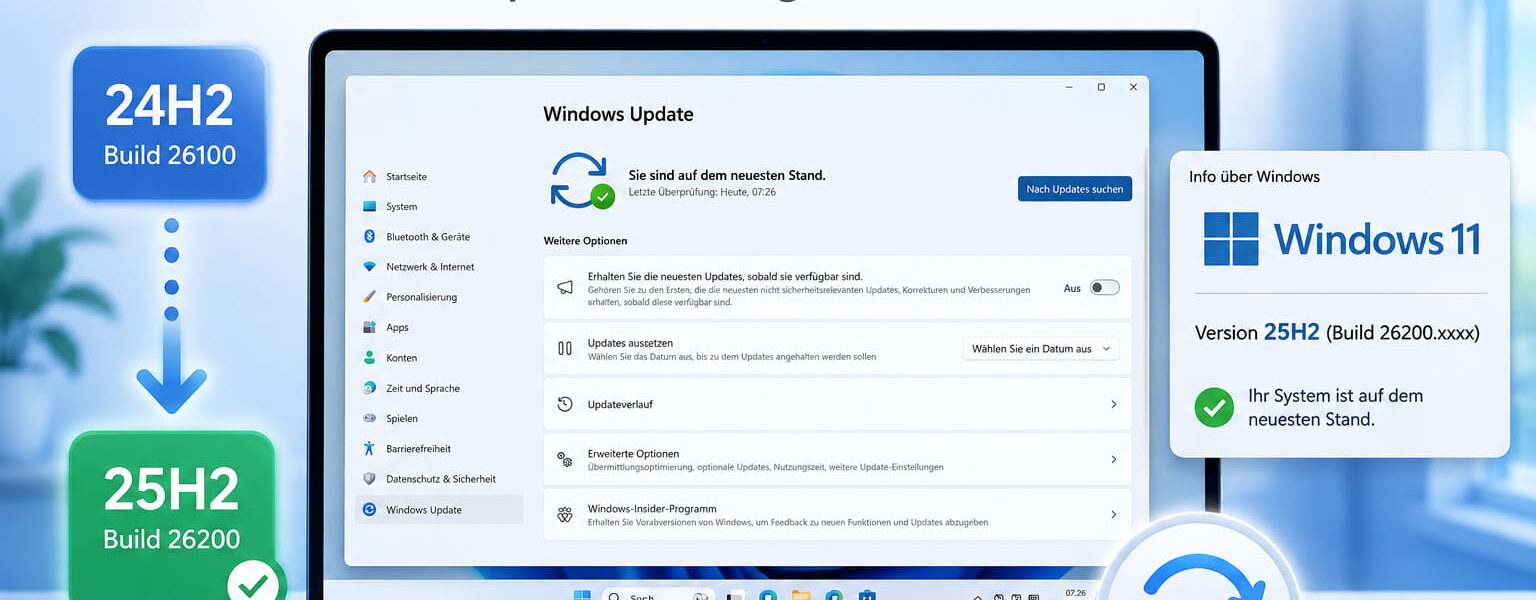
Task: Click the Personalisierung brush icon
Action: click(x=369, y=297)
